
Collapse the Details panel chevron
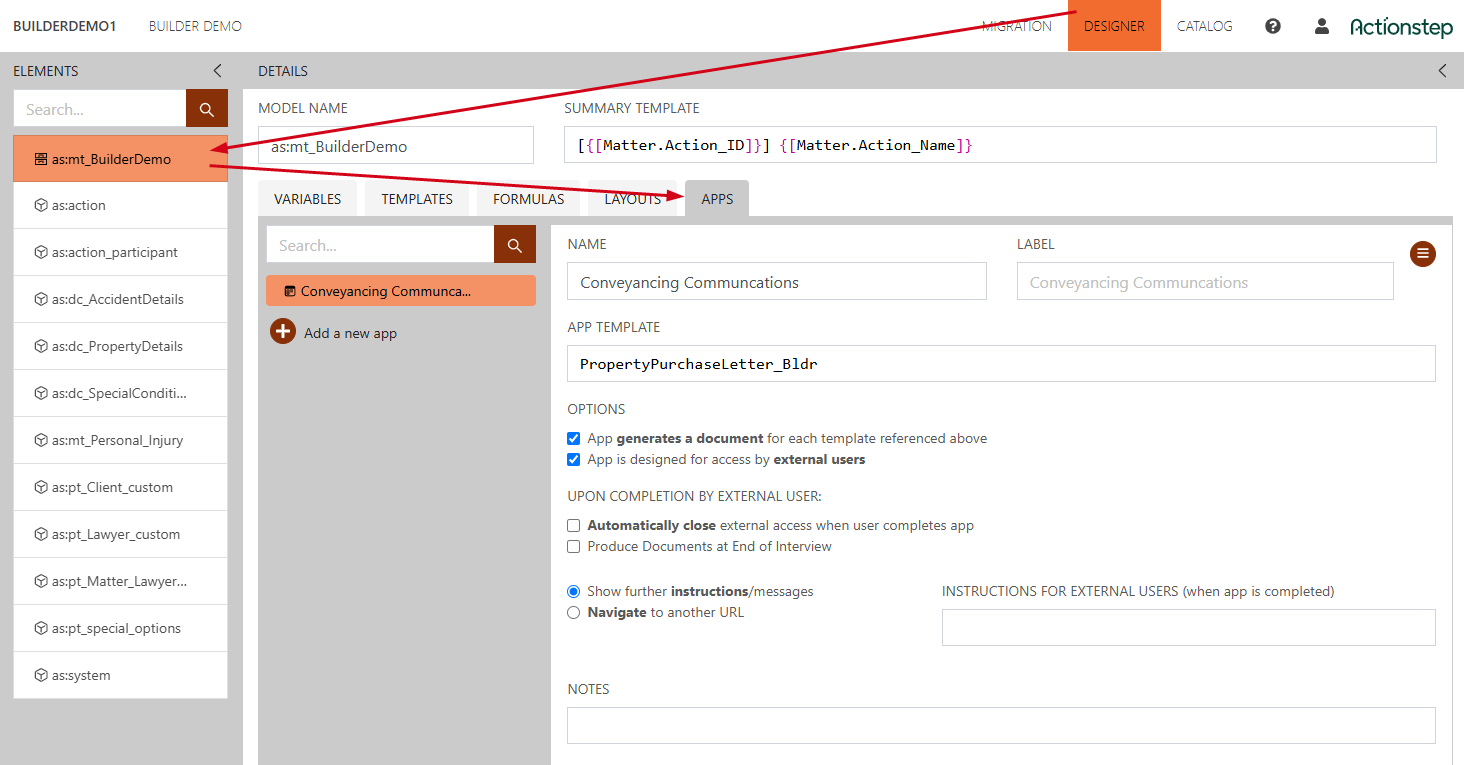[1442, 71]
